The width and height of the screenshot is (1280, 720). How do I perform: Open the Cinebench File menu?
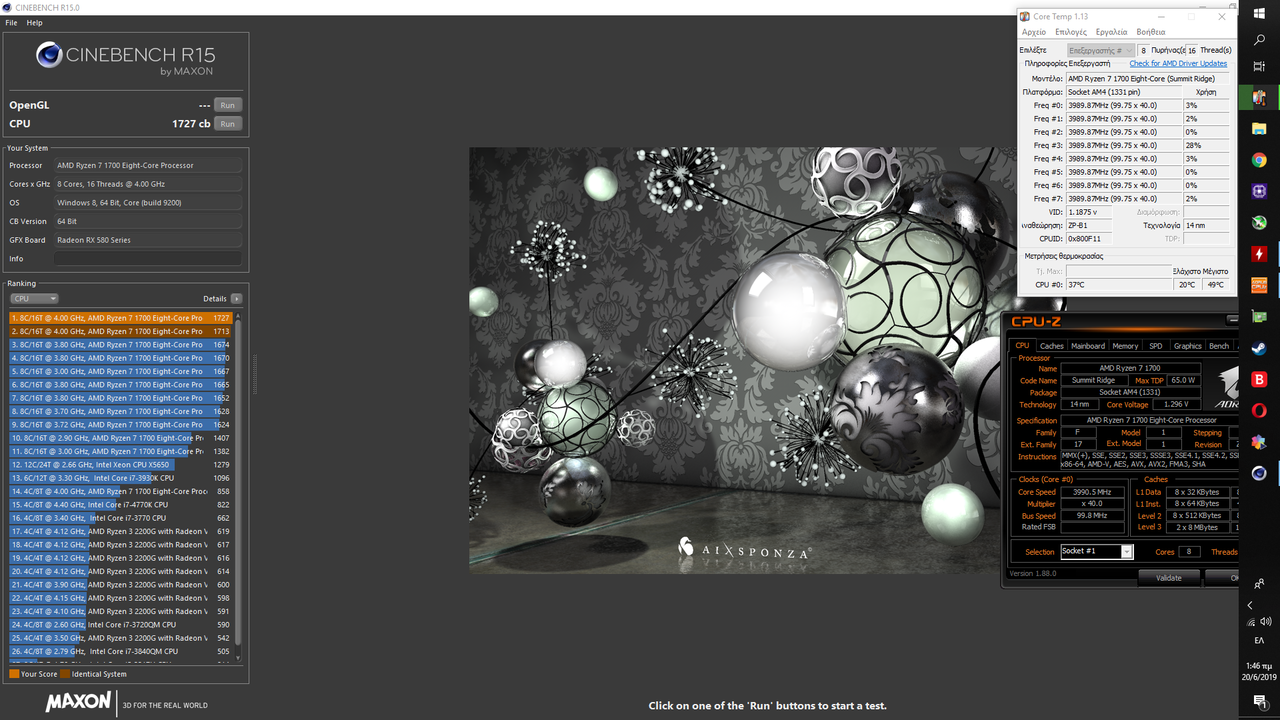12,22
